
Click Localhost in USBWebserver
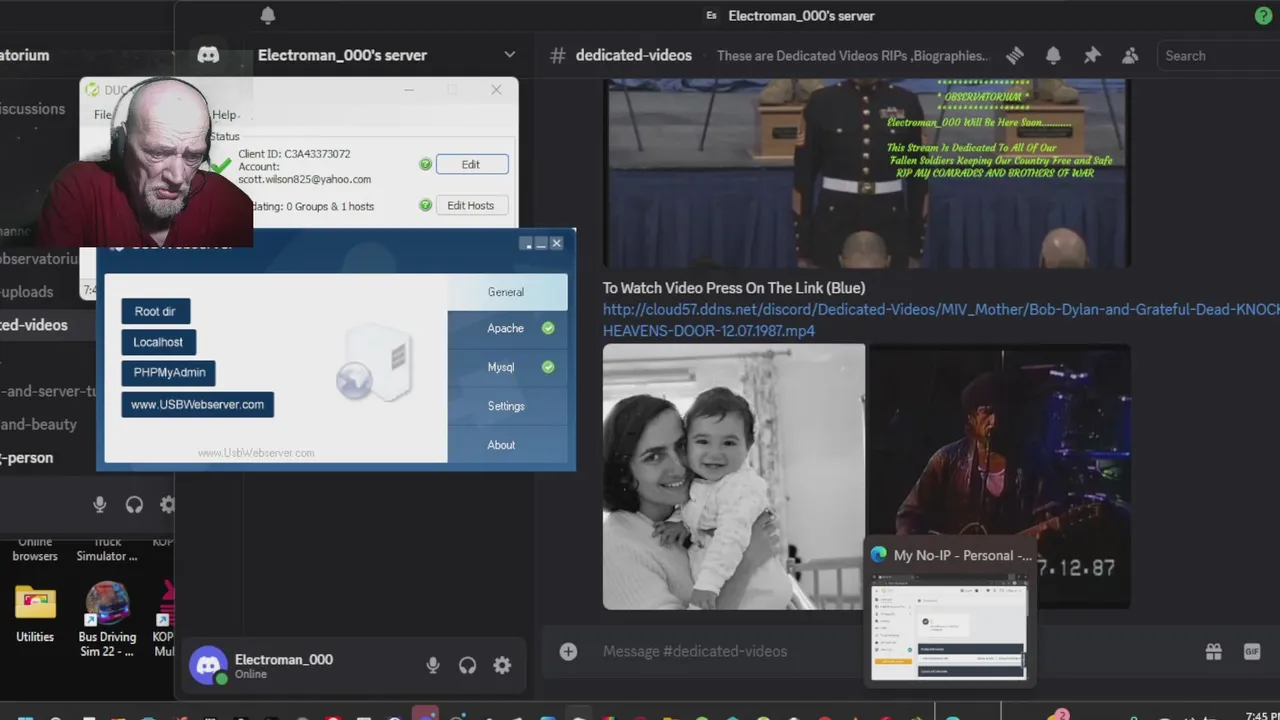158,342
